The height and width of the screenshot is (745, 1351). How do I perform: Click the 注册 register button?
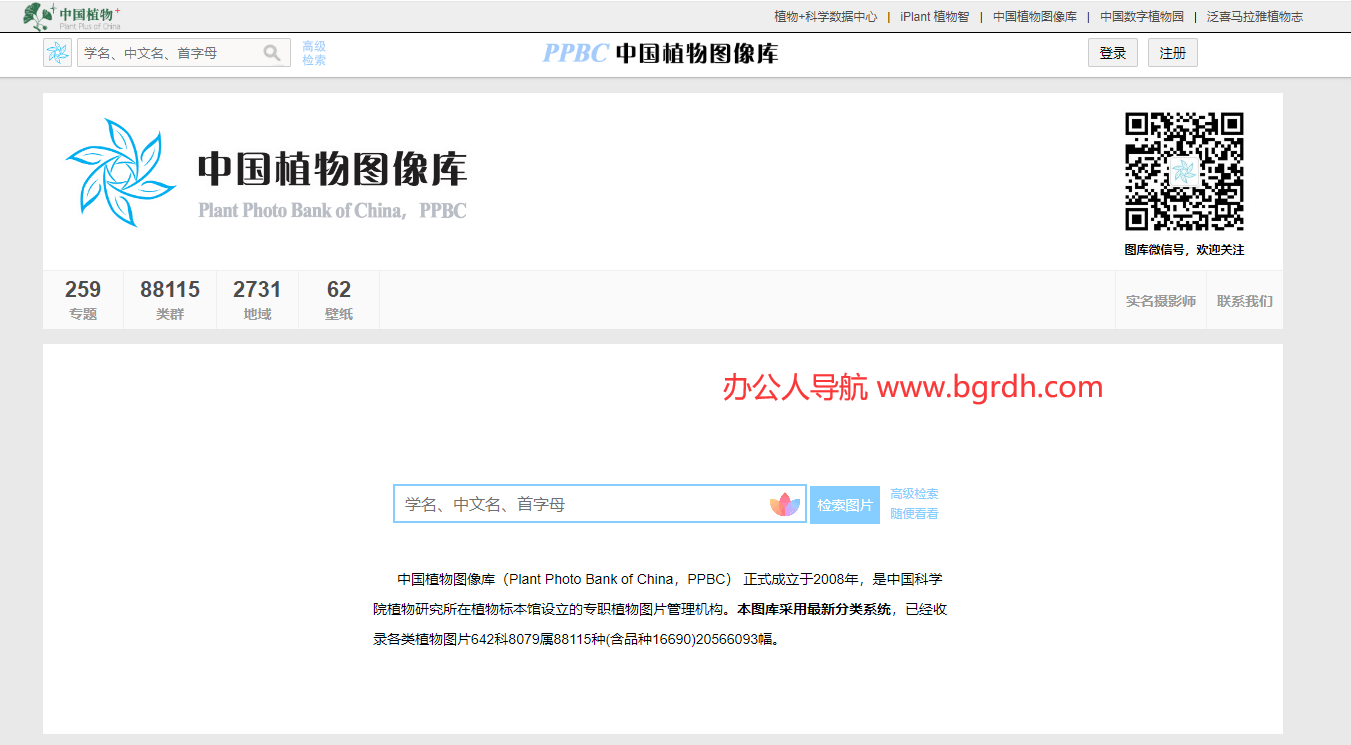tap(1173, 53)
